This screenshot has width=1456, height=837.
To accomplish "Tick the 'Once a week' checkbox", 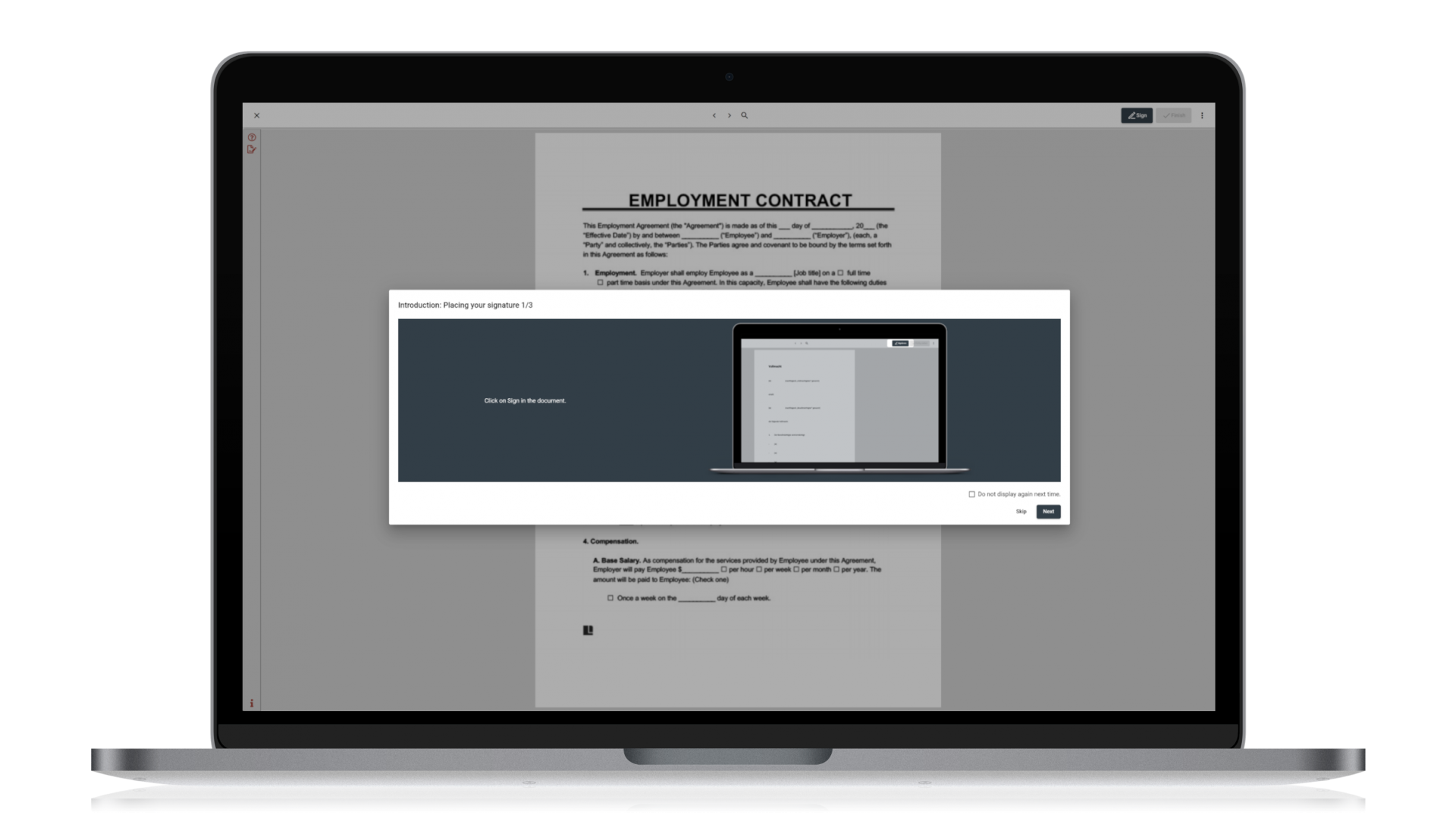I will coord(610,598).
